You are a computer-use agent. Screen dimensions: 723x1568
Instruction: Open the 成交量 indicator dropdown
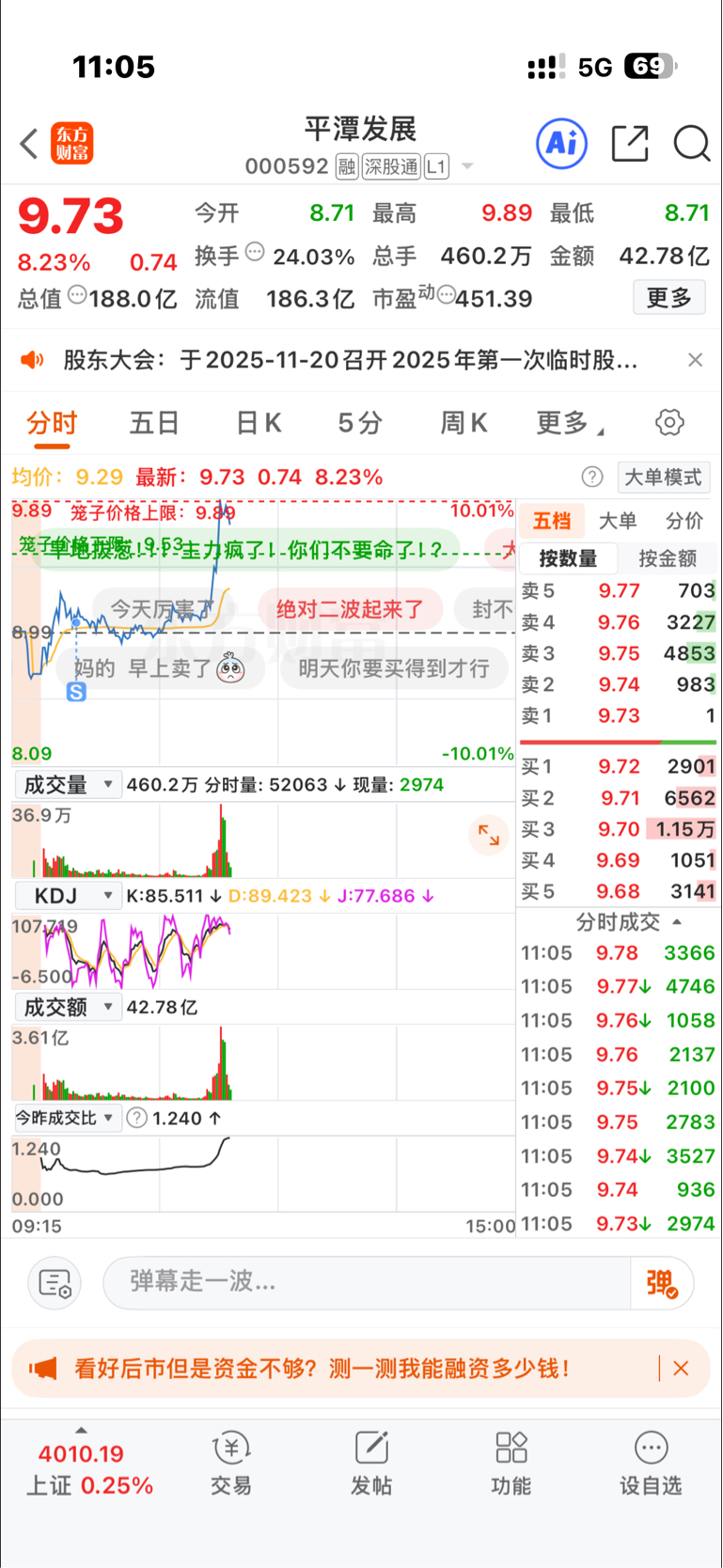[x=68, y=784]
